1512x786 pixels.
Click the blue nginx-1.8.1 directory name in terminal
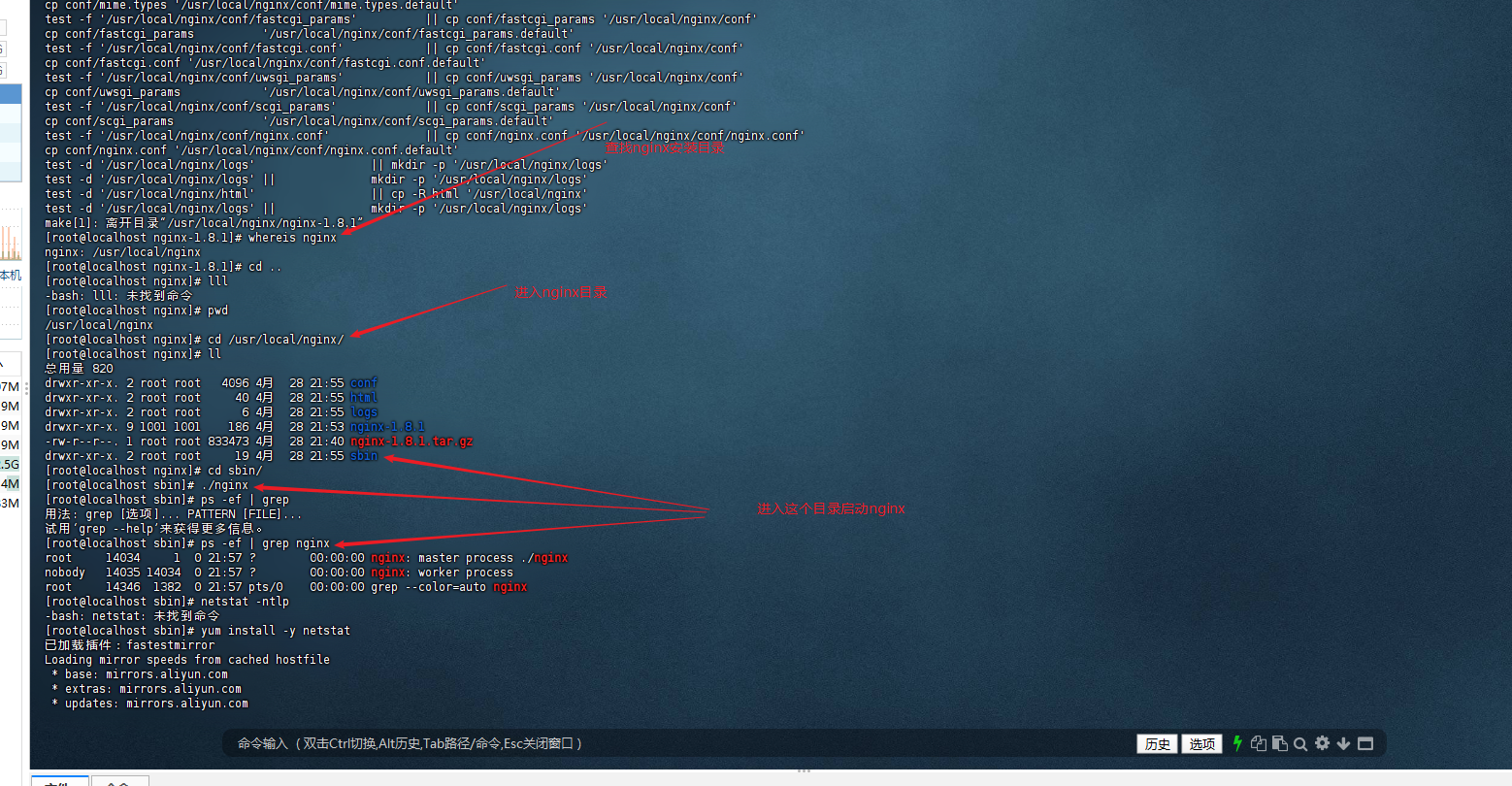click(386, 426)
